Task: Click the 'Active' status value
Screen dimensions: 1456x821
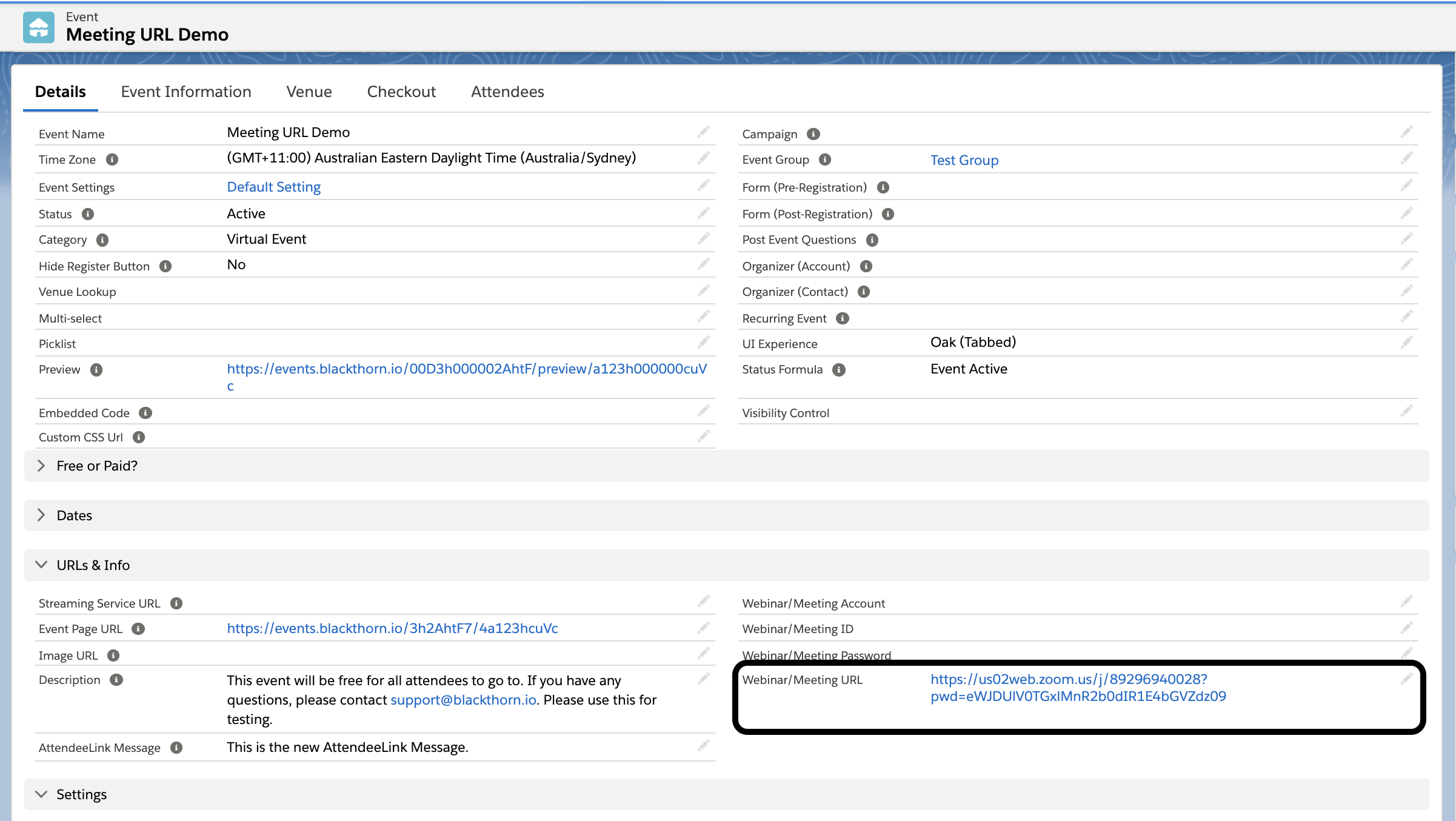Action: (x=246, y=213)
